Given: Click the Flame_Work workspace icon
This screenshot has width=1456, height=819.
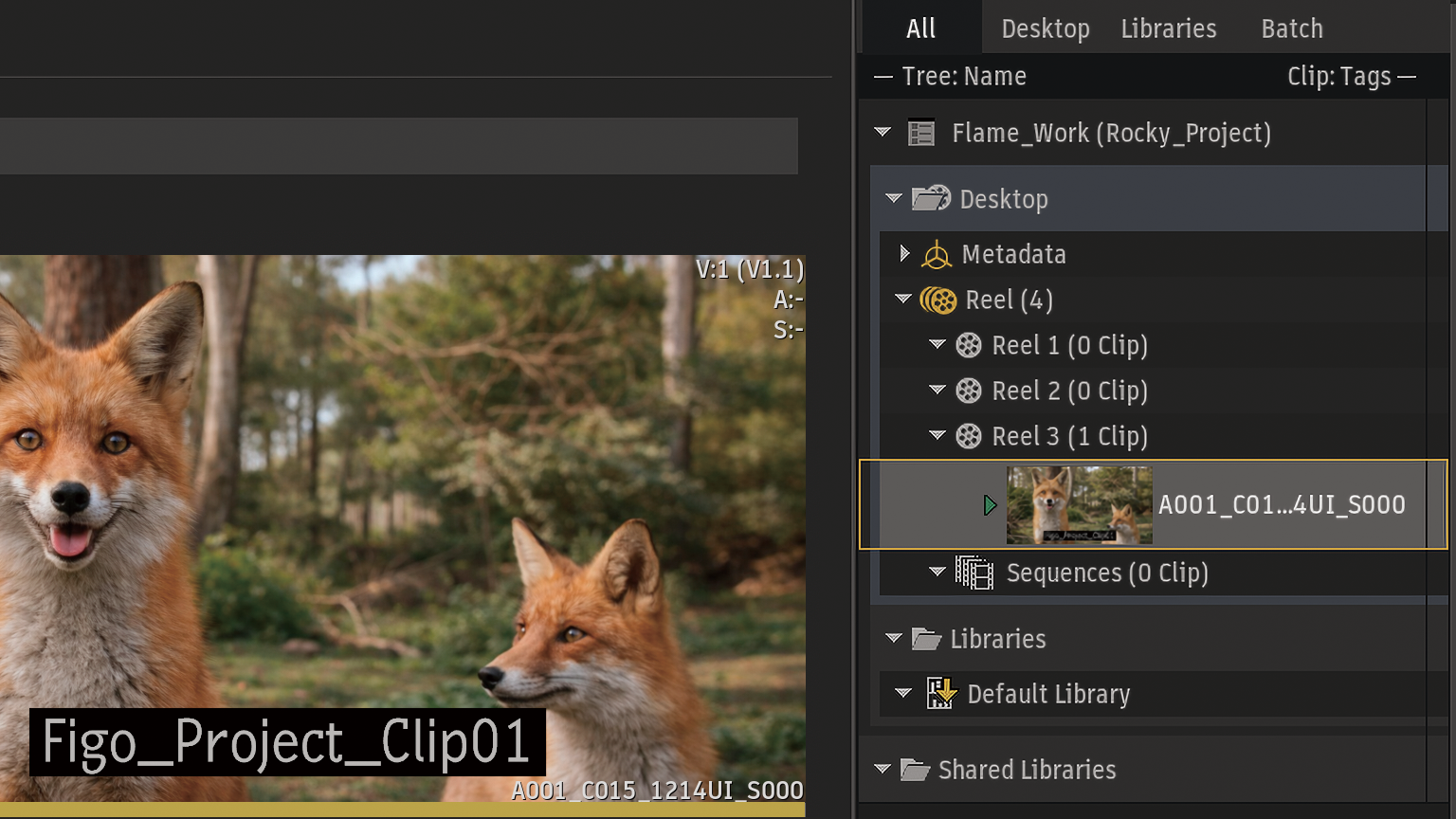Looking at the screenshot, I should coord(920,133).
